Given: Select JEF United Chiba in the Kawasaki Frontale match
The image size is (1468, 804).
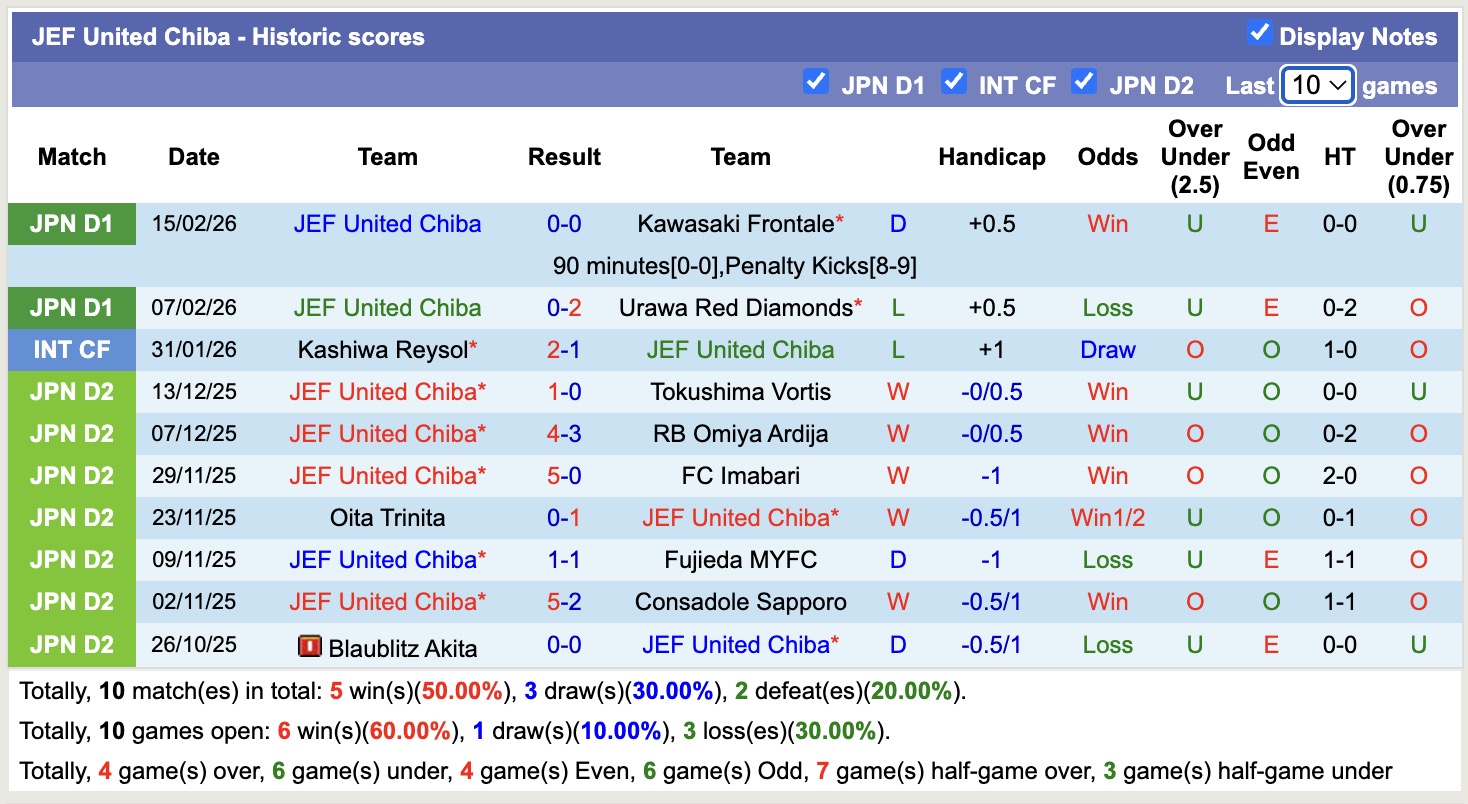Looking at the screenshot, I should (x=387, y=223).
